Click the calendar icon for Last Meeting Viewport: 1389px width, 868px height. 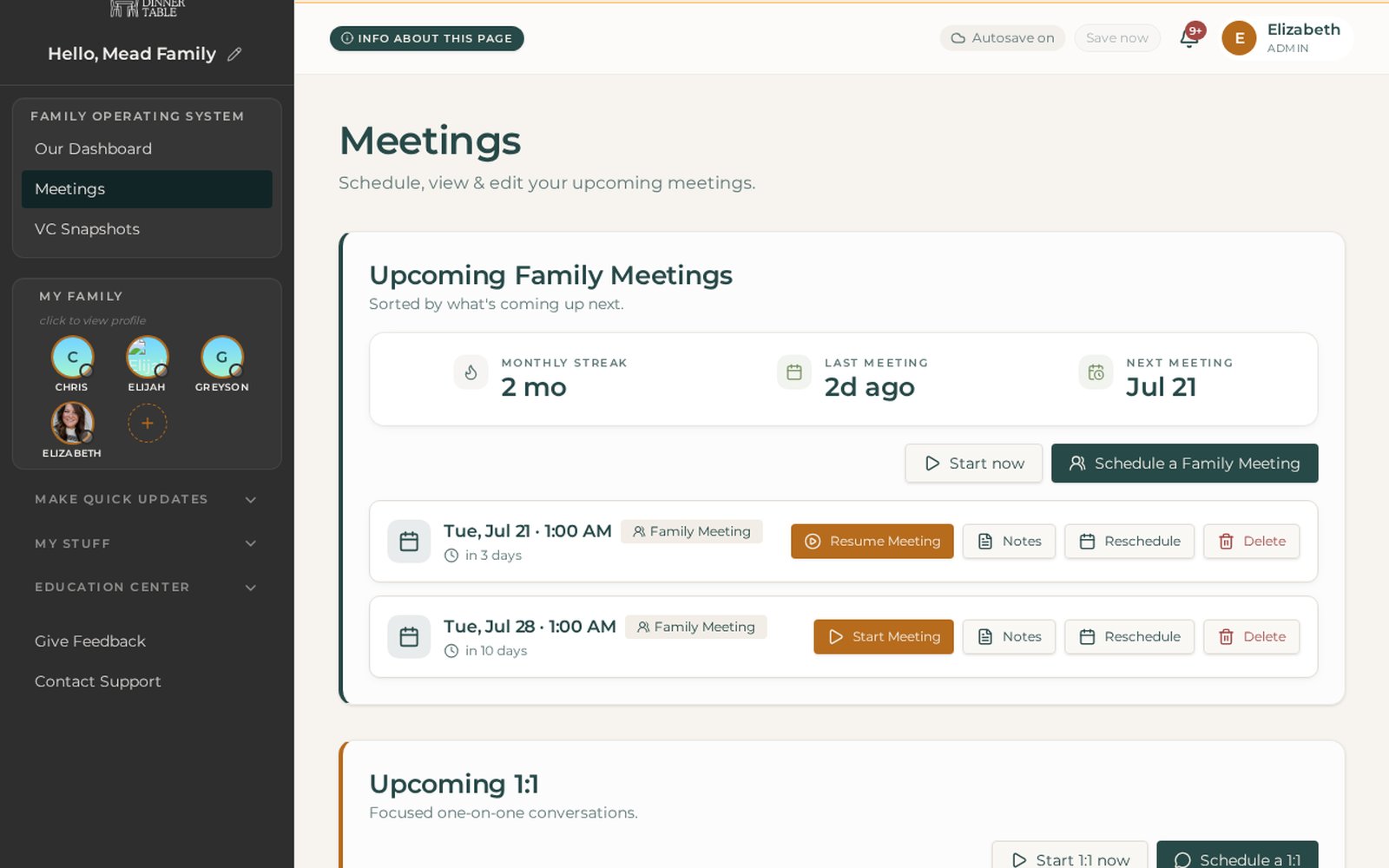pyautogui.click(x=794, y=372)
